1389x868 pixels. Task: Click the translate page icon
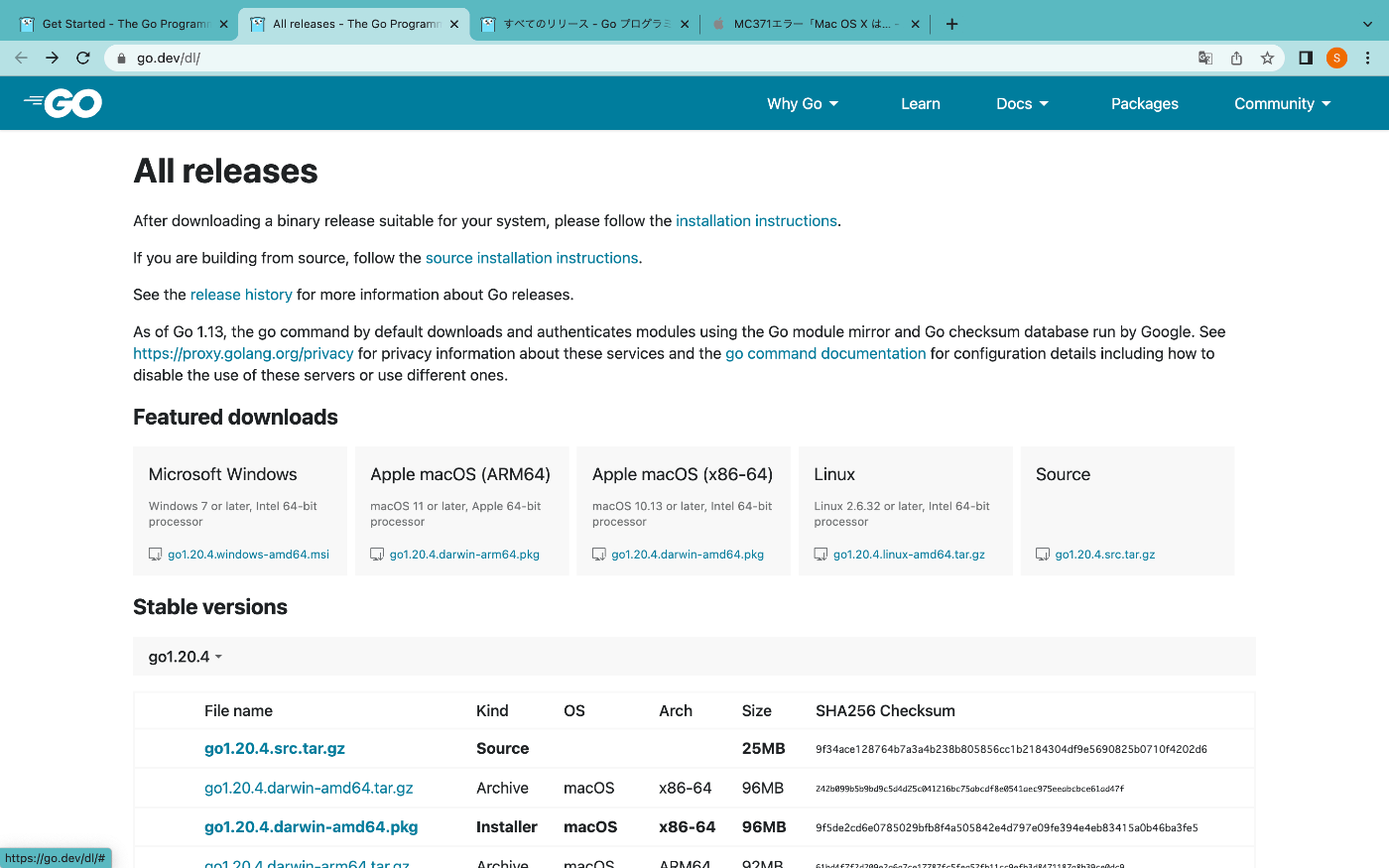(1205, 58)
